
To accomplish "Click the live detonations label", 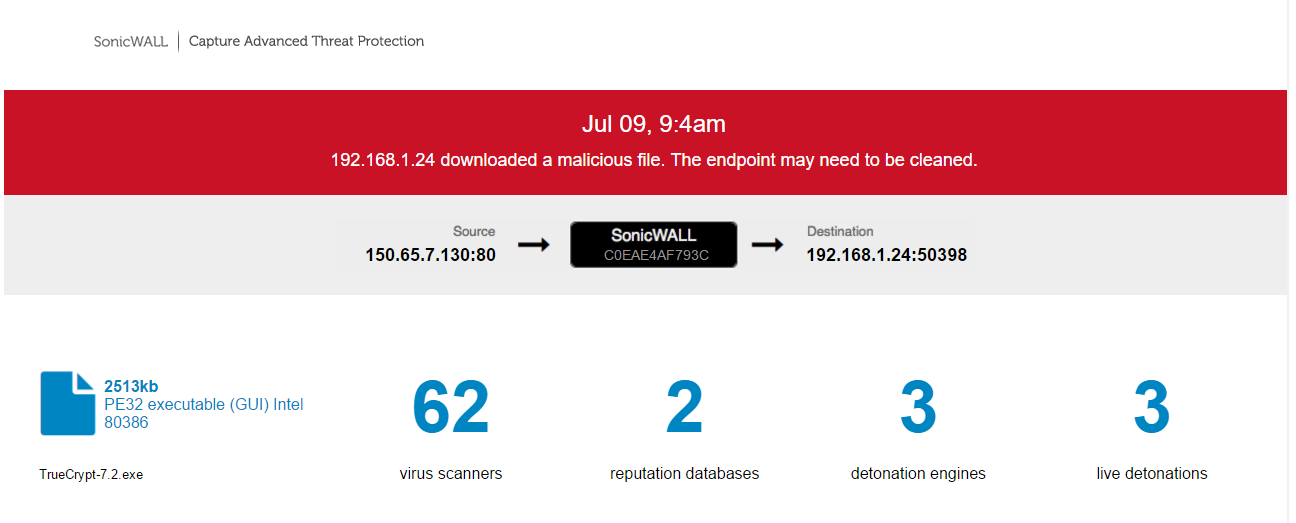I will pos(1151,473).
